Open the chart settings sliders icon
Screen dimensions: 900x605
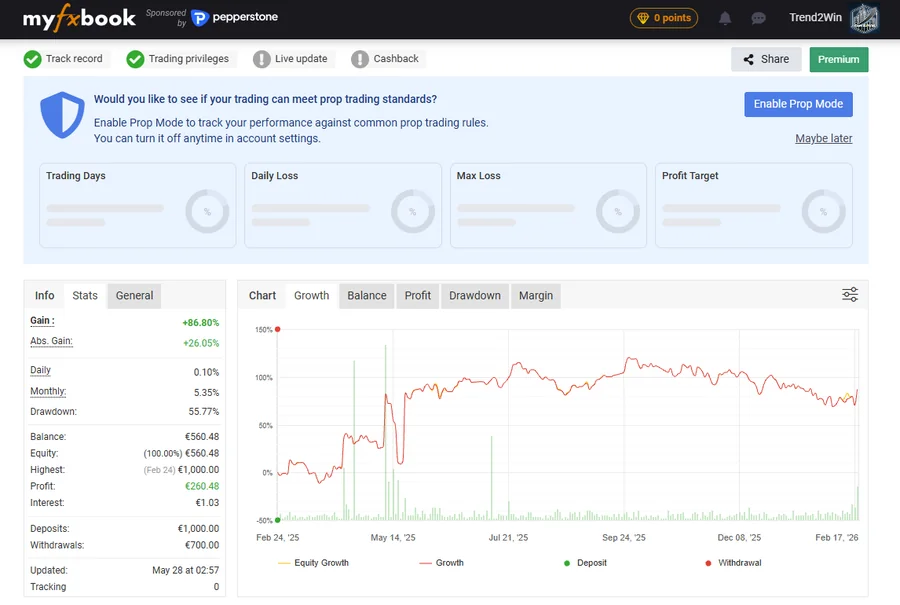(850, 294)
